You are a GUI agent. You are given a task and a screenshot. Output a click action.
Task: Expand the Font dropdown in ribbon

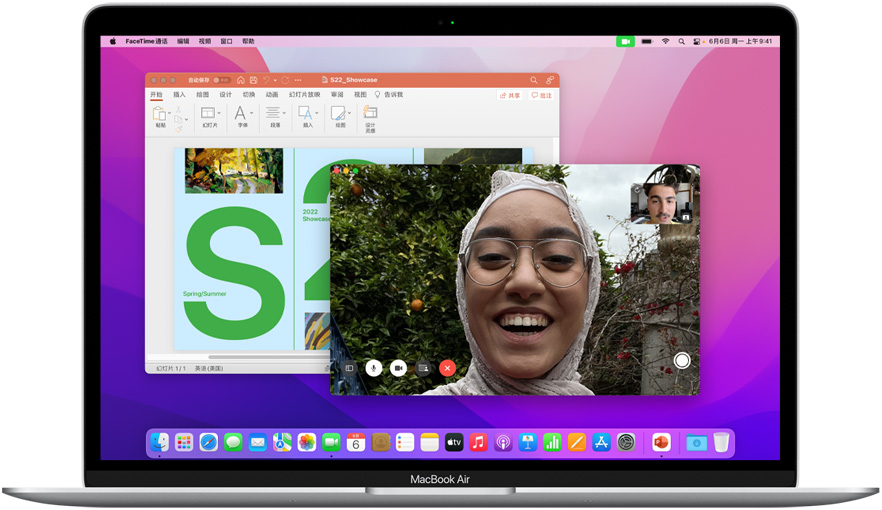[x=251, y=113]
